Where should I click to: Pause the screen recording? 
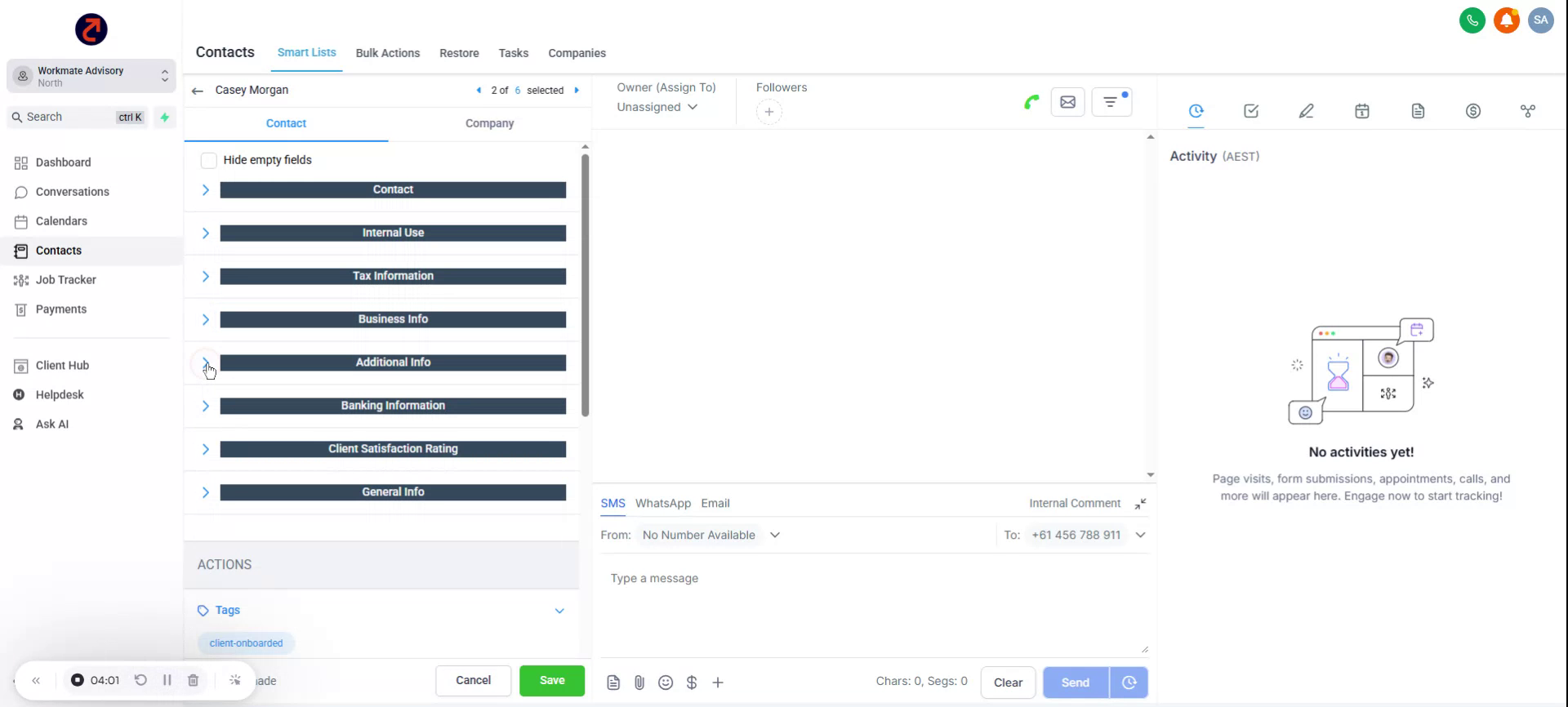[x=167, y=680]
